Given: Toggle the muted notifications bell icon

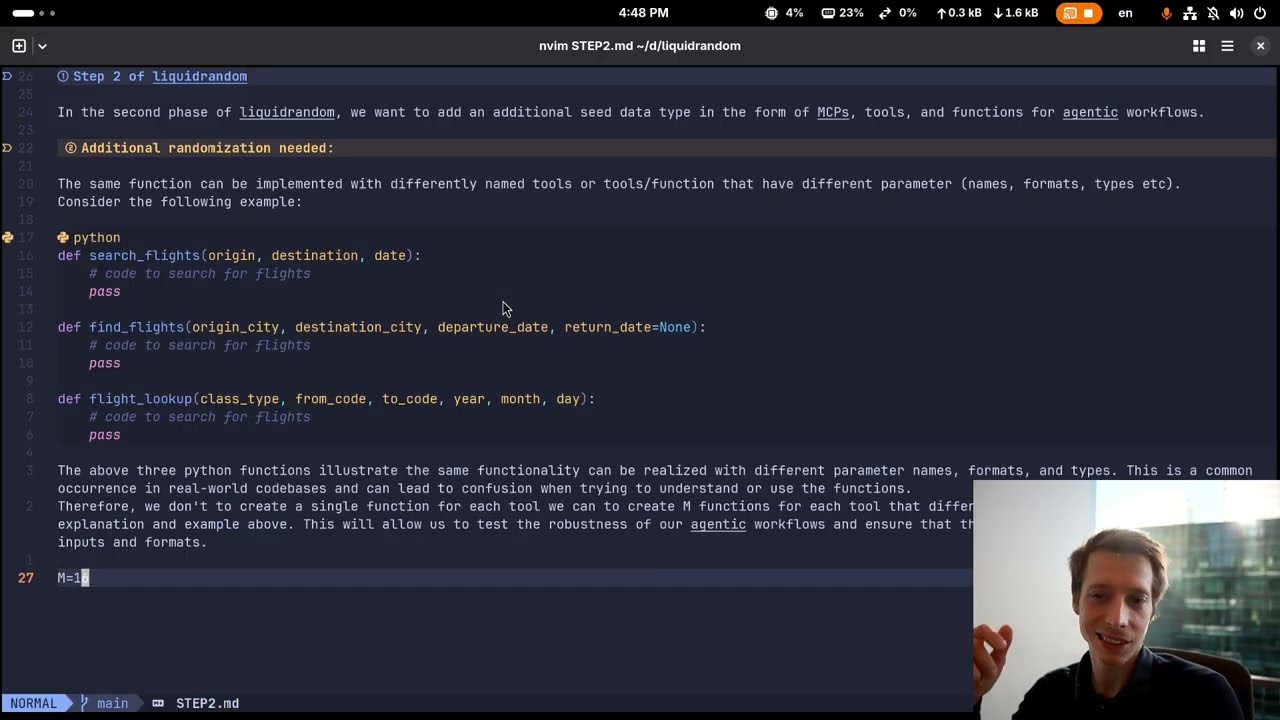Looking at the screenshot, I should (x=1213, y=13).
